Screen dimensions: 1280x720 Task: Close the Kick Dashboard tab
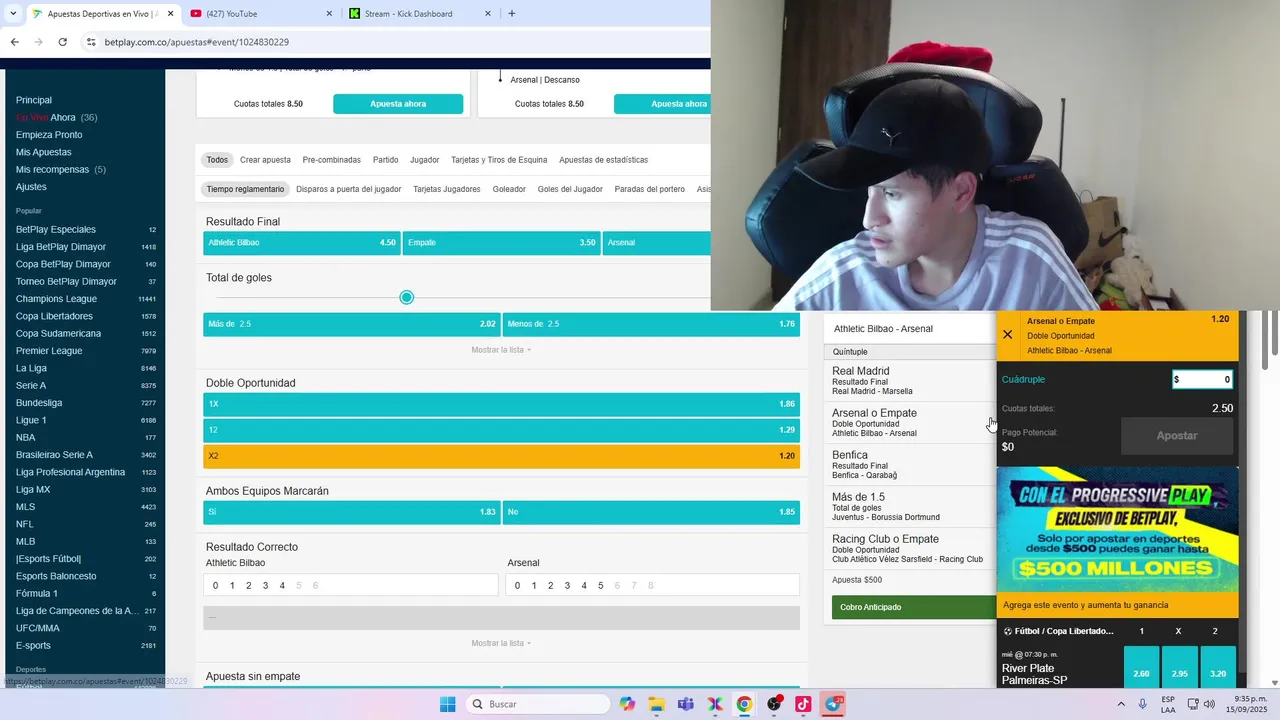pyautogui.click(x=488, y=13)
